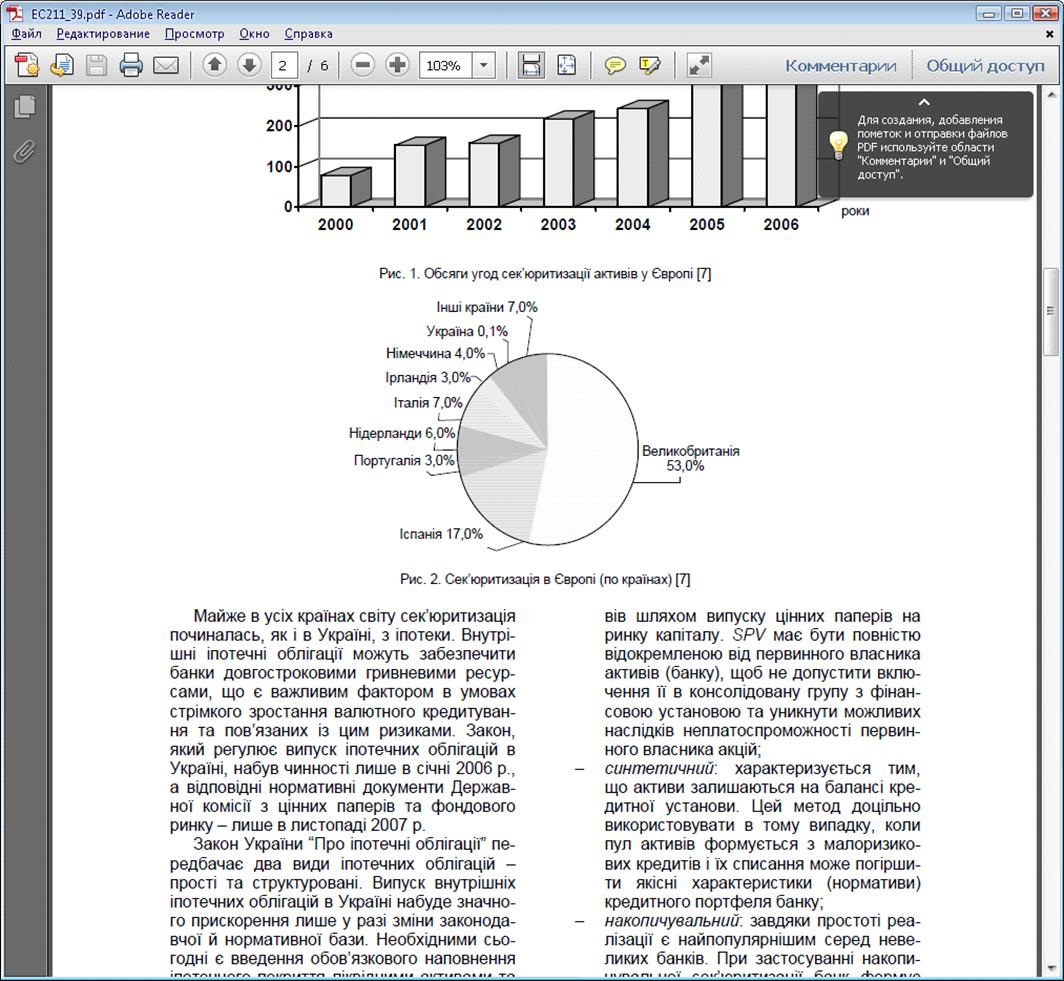
Task: Click the pie label 'Португалія 3,0%'
Action: click(x=404, y=461)
